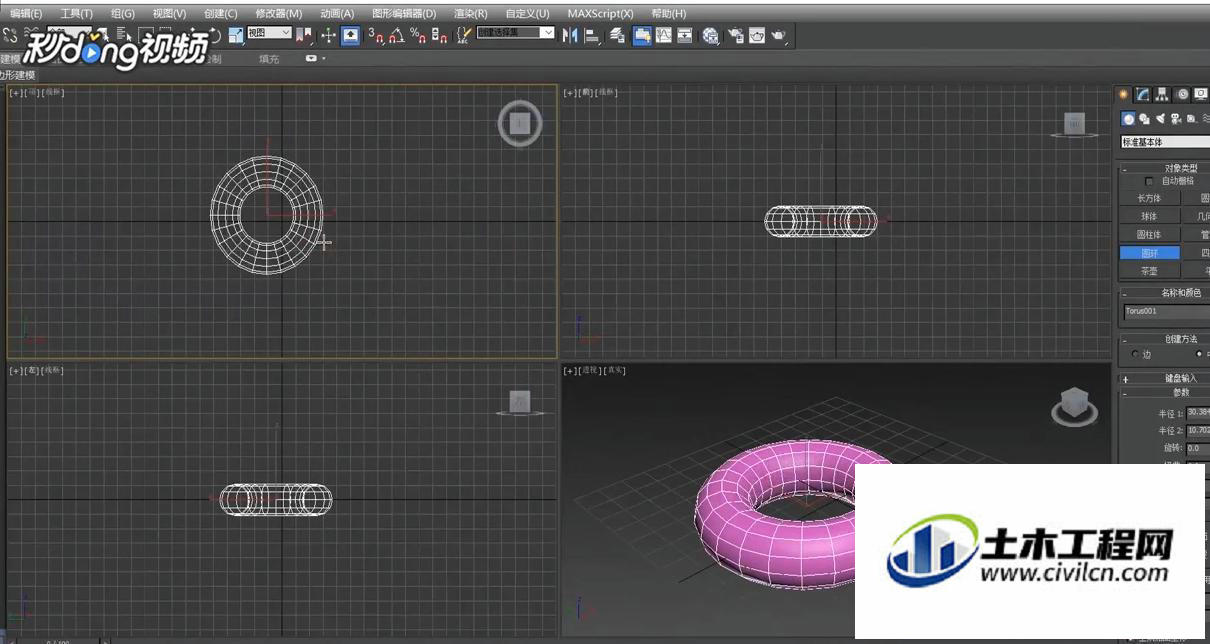Toggle the Percent Snap icon
Viewport: 1210px width, 644px height.
[x=418, y=35]
